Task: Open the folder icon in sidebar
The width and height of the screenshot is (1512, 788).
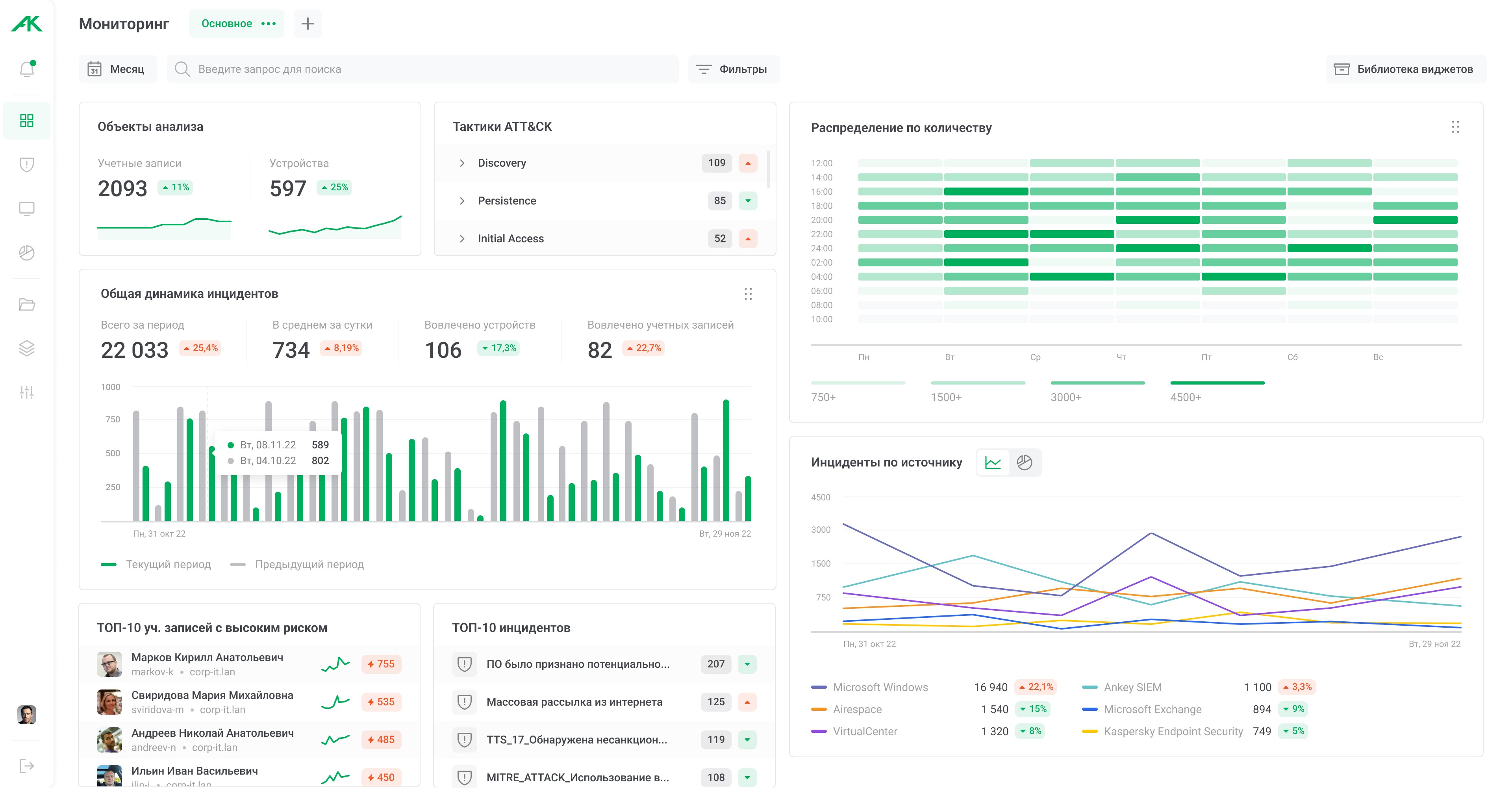Action: (x=26, y=304)
